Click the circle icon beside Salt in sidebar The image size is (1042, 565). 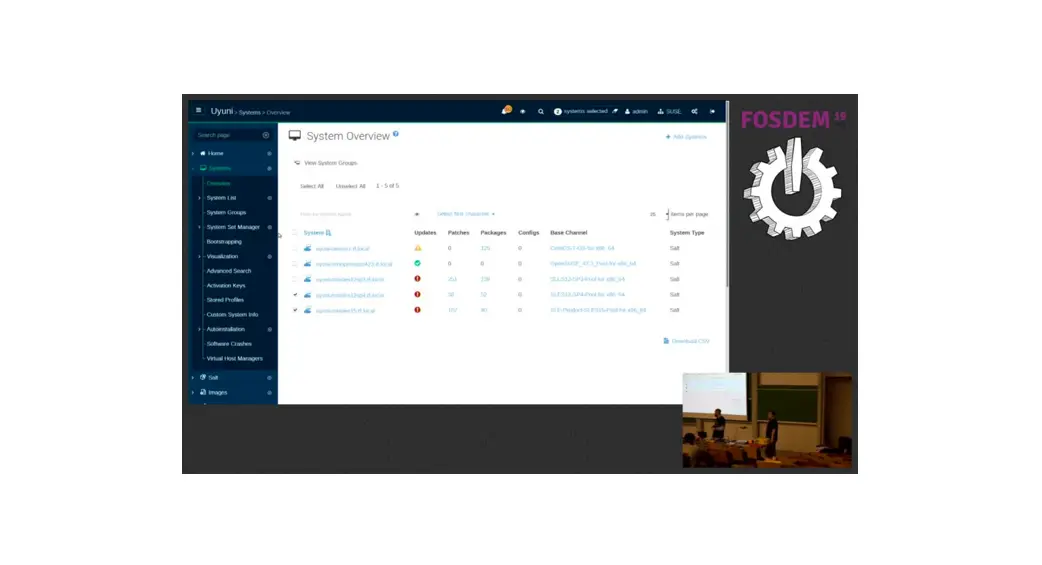tap(269, 378)
